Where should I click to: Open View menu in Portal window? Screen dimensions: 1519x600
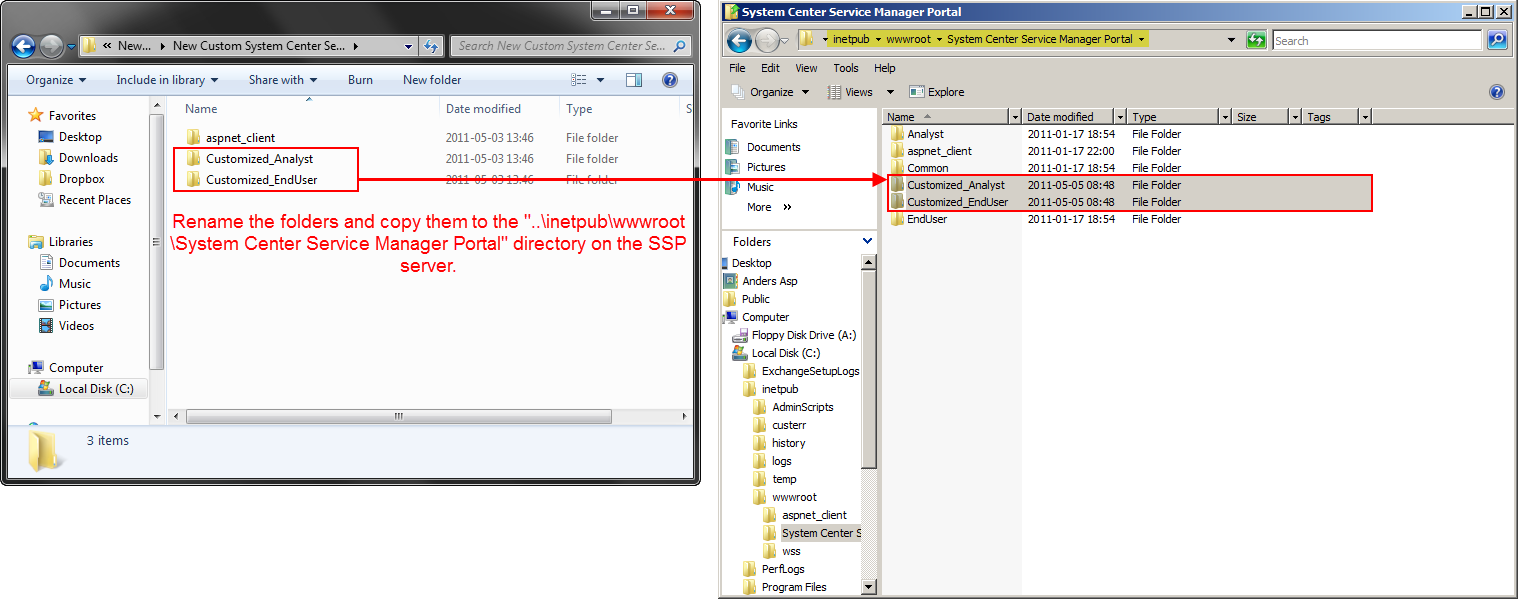[x=806, y=68]
